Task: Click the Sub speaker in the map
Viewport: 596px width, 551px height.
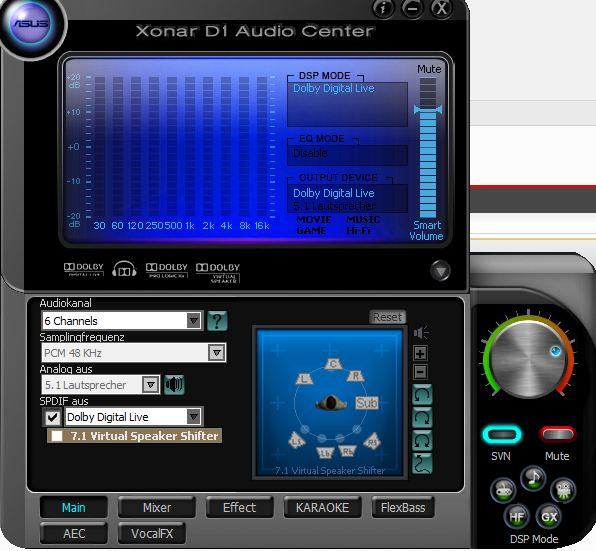Action: coord(366,403)
